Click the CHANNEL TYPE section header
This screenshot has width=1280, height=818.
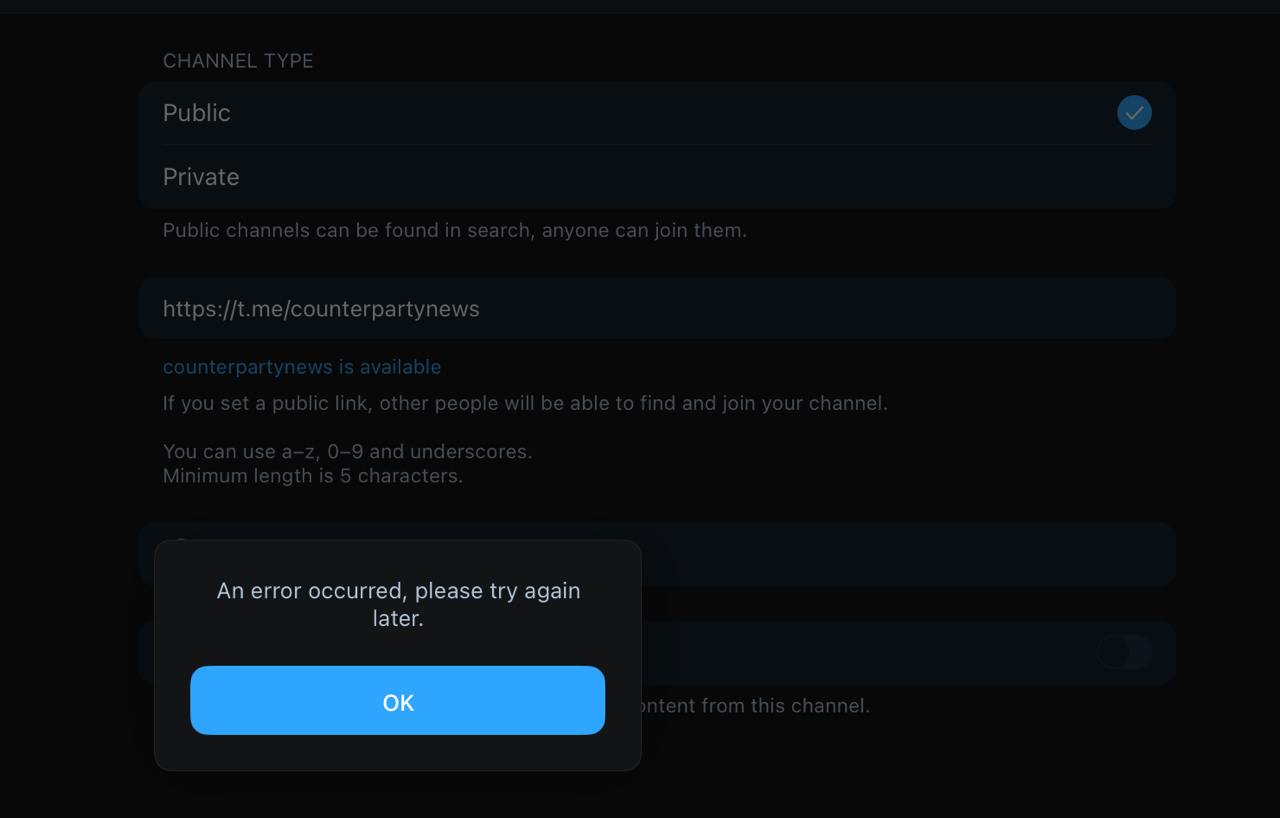click(x=238, y=61)
